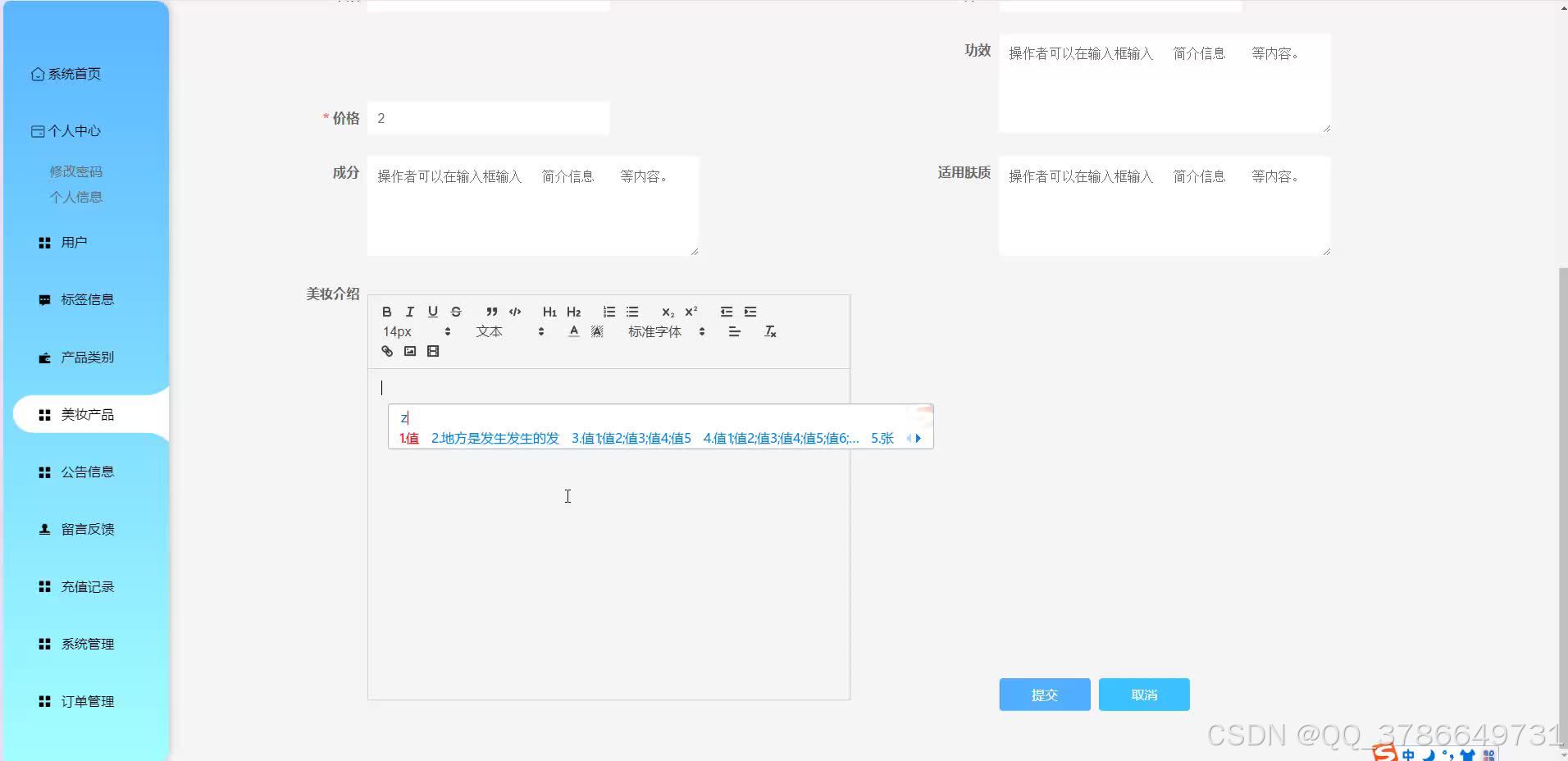Screen dimensions: 1568x761
Task: Select the underline icon in the editor
Action: pyautogui.click(x=432, y=312)
